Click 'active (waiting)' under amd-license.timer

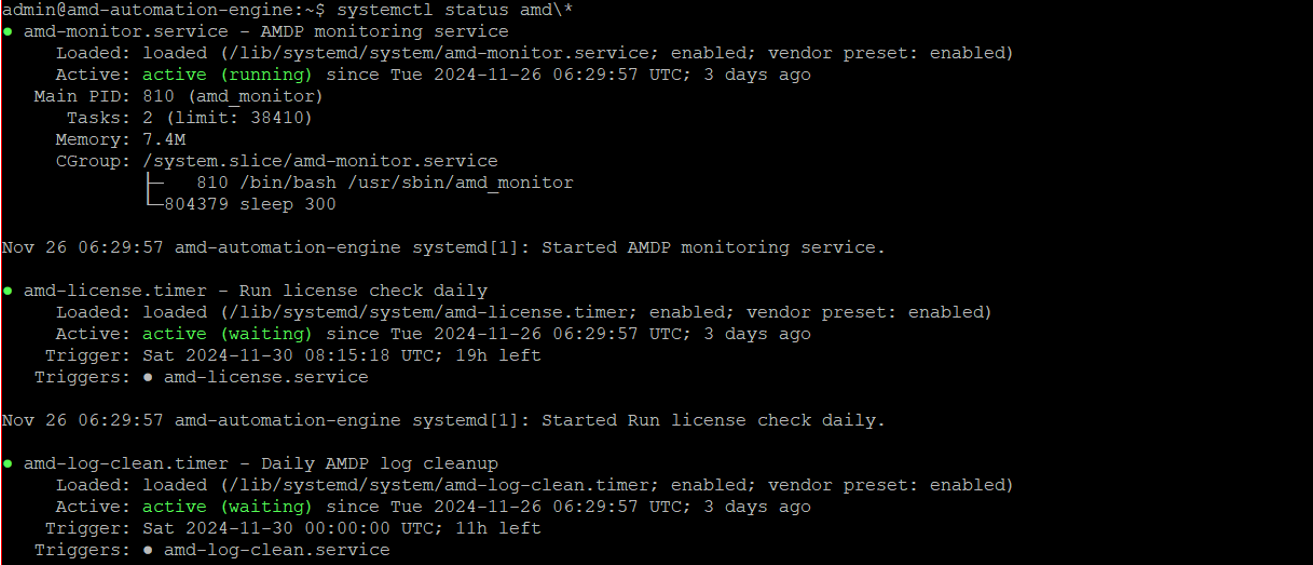coord(227,334)
